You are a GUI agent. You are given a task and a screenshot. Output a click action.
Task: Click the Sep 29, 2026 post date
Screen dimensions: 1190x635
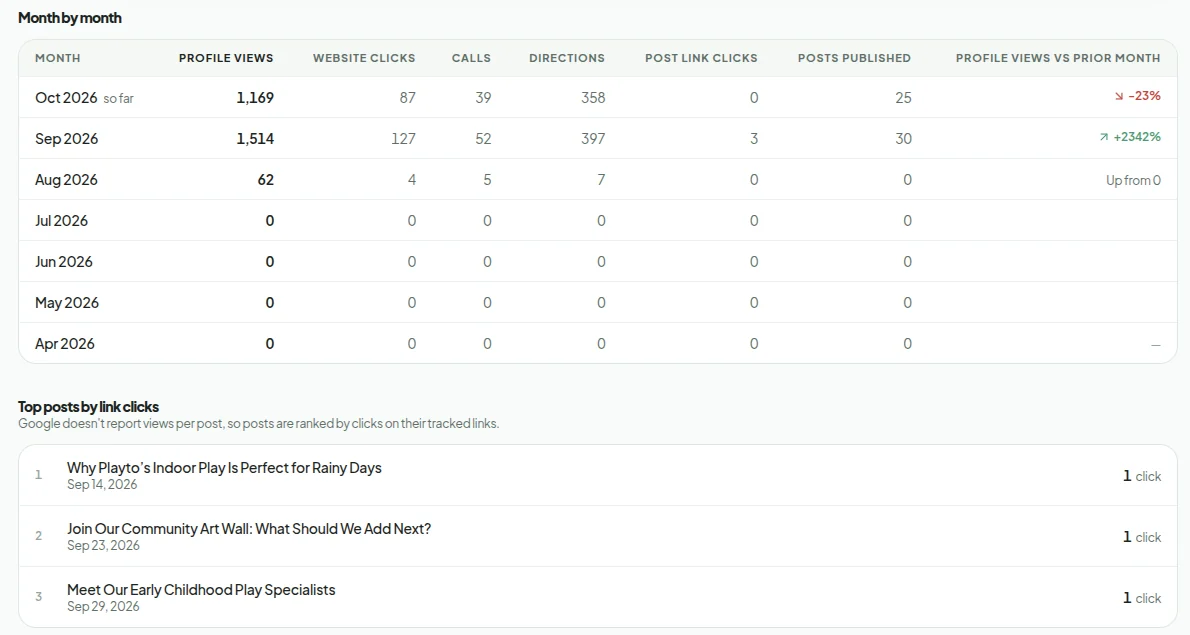pos(103,606)
